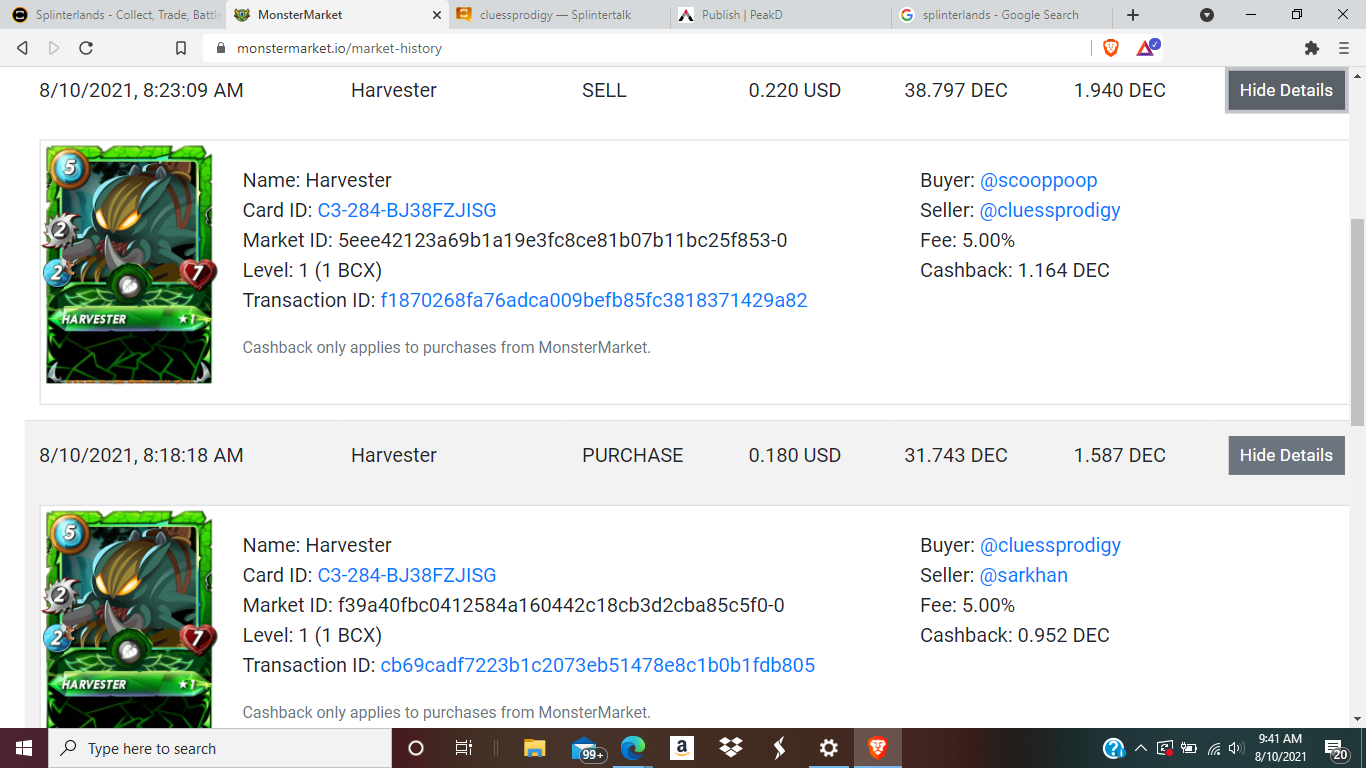Hide details for the Harvester SELL row
The height and width of the screenshot is (768, 1366).
[1286, 90]
